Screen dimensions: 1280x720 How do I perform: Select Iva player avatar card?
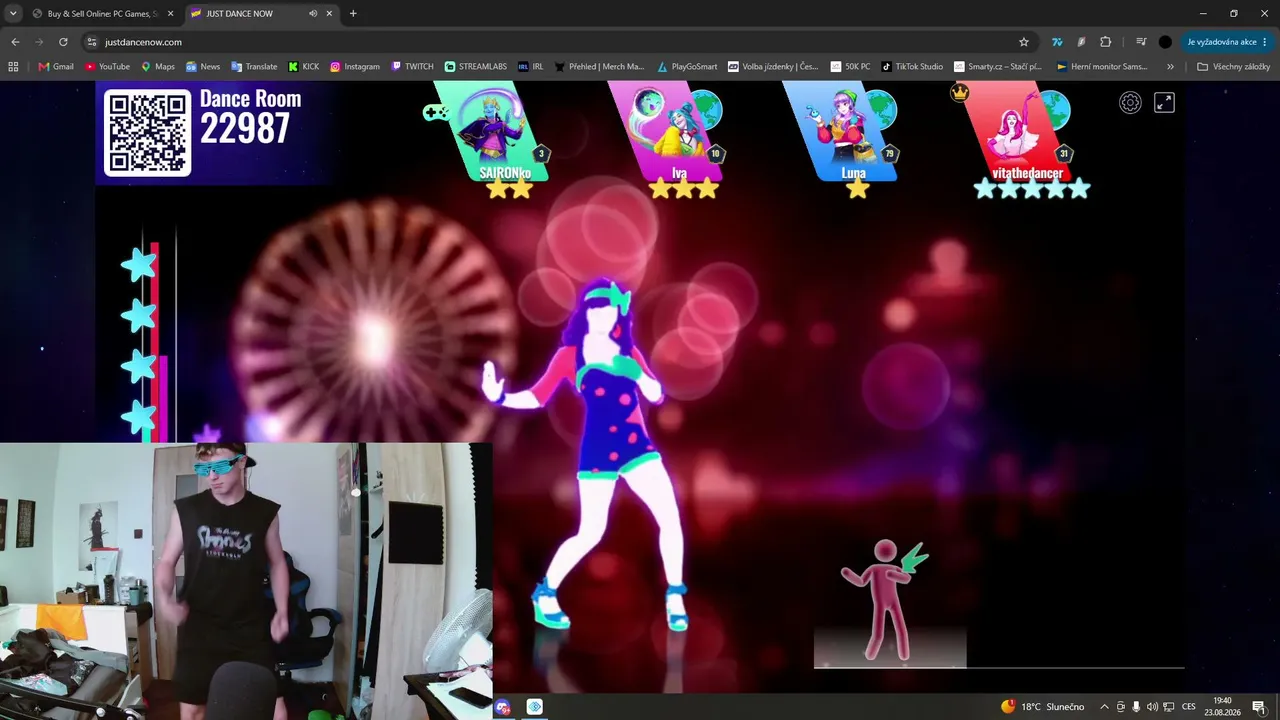(x=670, y=132)
